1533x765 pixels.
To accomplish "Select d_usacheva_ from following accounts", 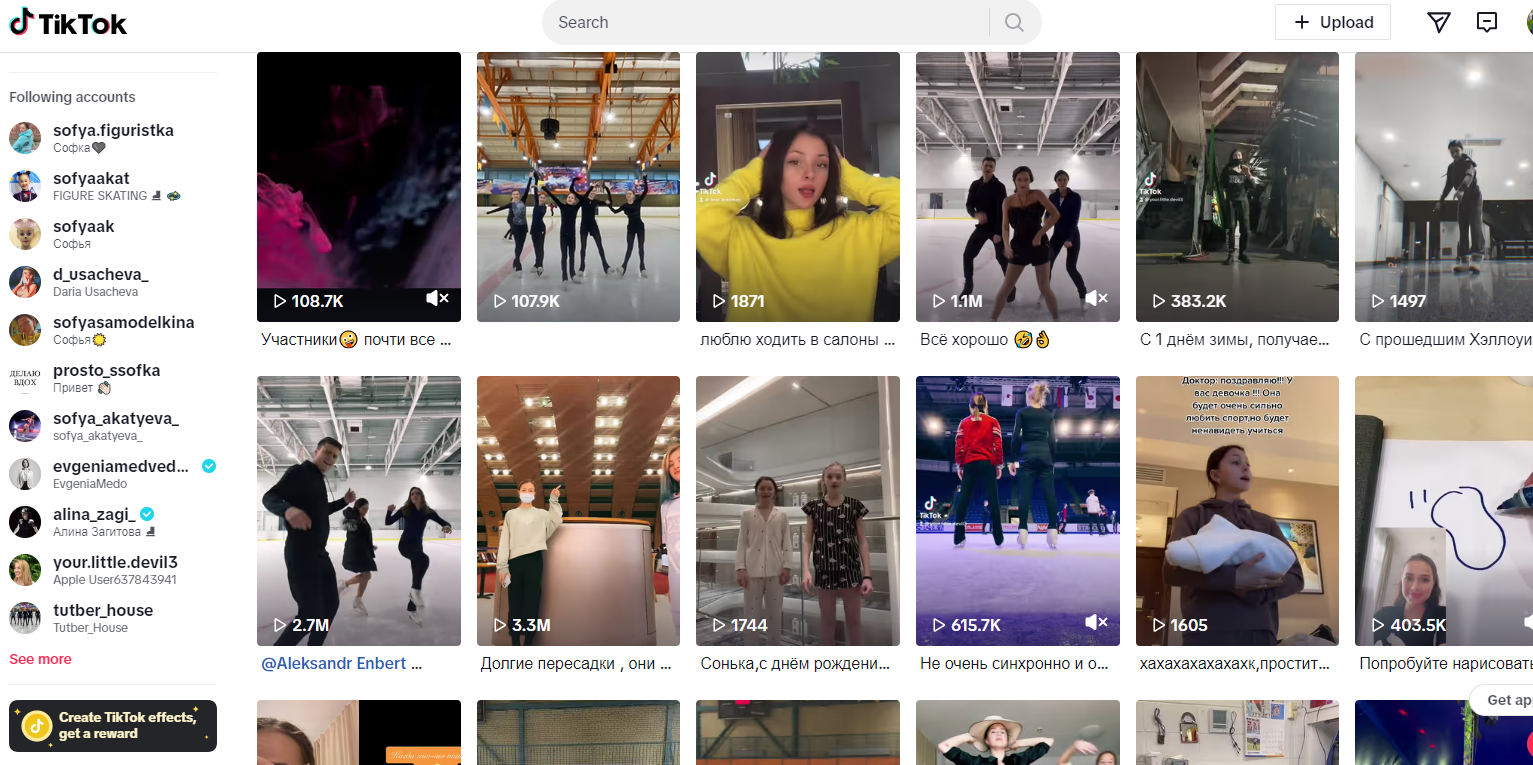I will tap(100, 274).
